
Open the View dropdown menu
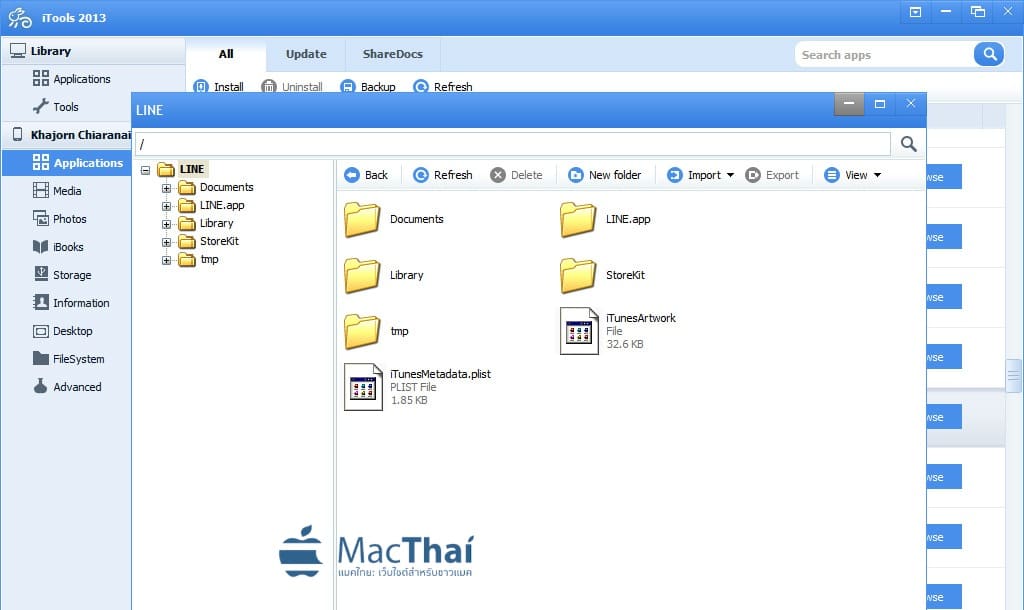coord(853,175)
